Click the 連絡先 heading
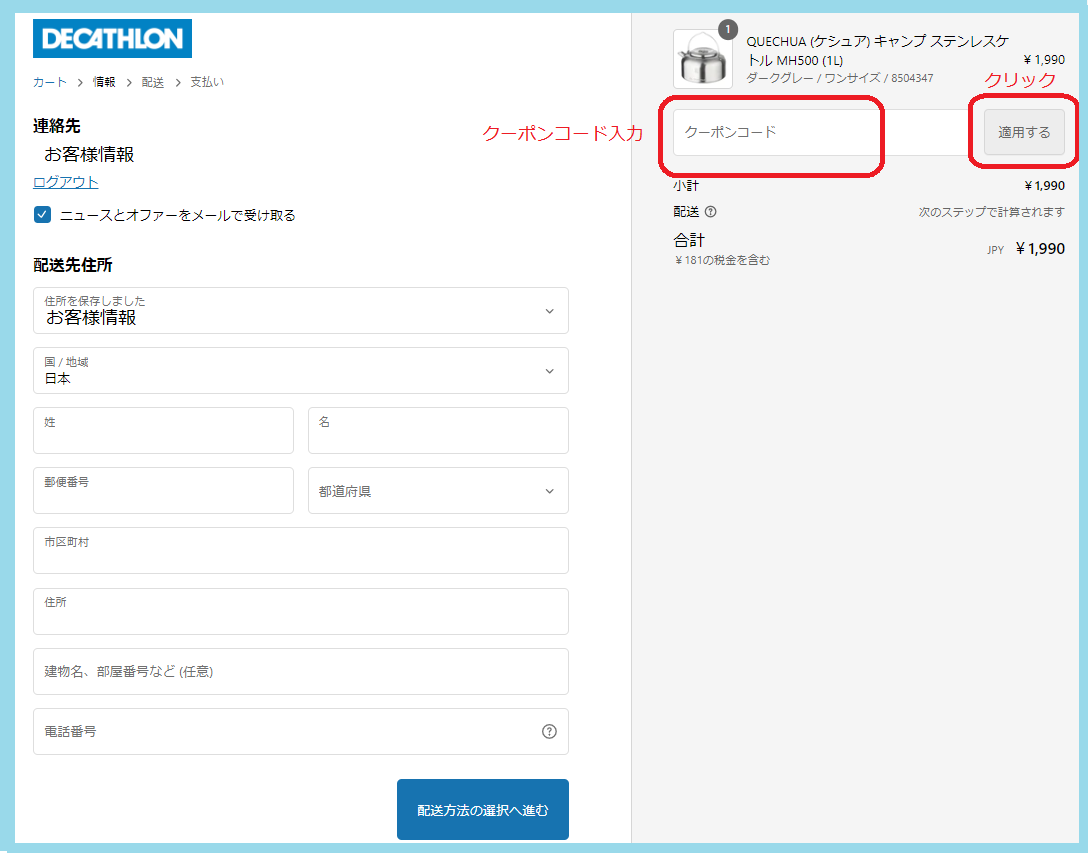1088x853 pixels. tap(56, 126)
